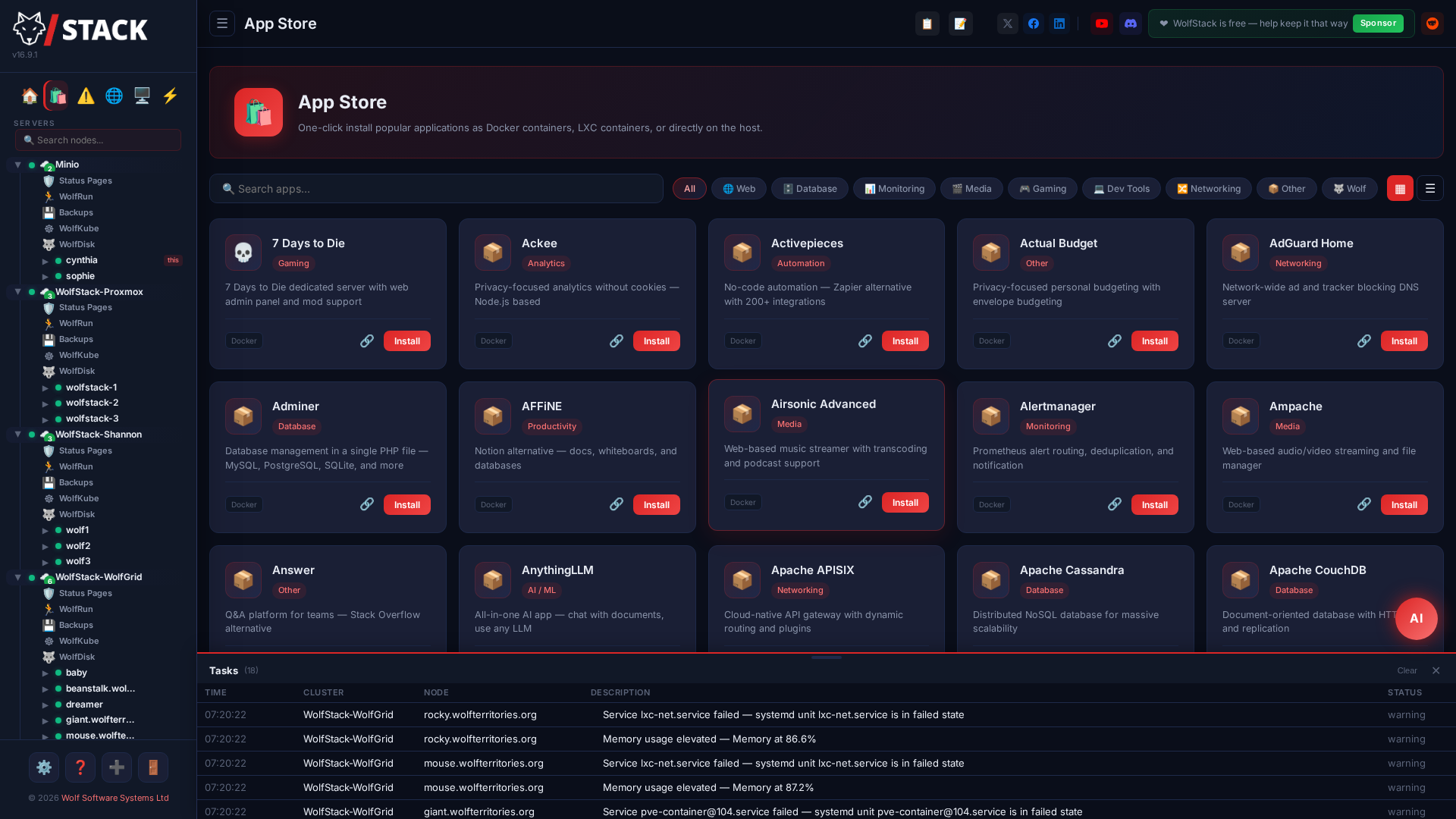This screenshot has height=819, width=1456.
Task: Open the lightning bolt sidebar icon
Action: [x=170, y=96]
